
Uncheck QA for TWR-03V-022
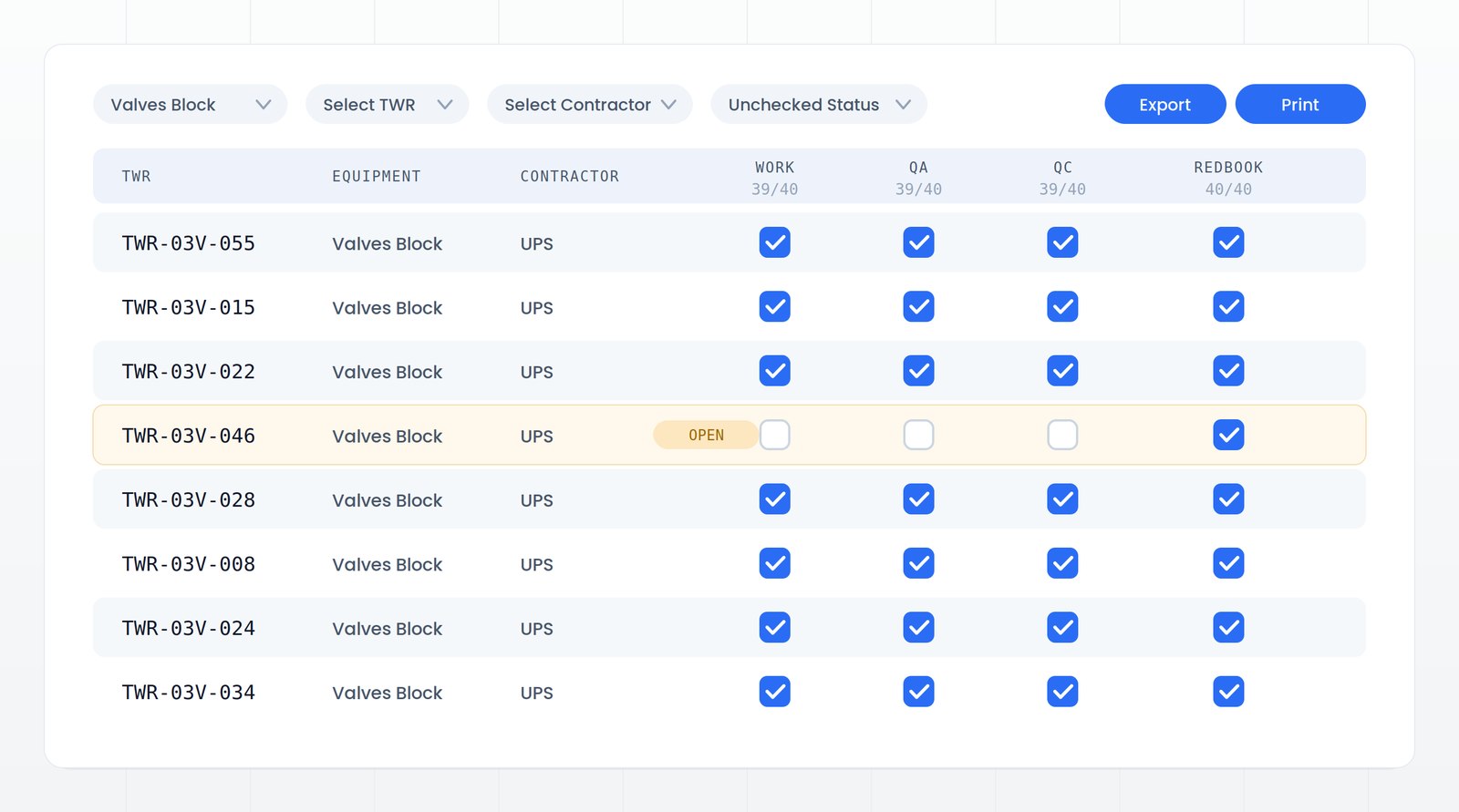[x=918, y=371]
